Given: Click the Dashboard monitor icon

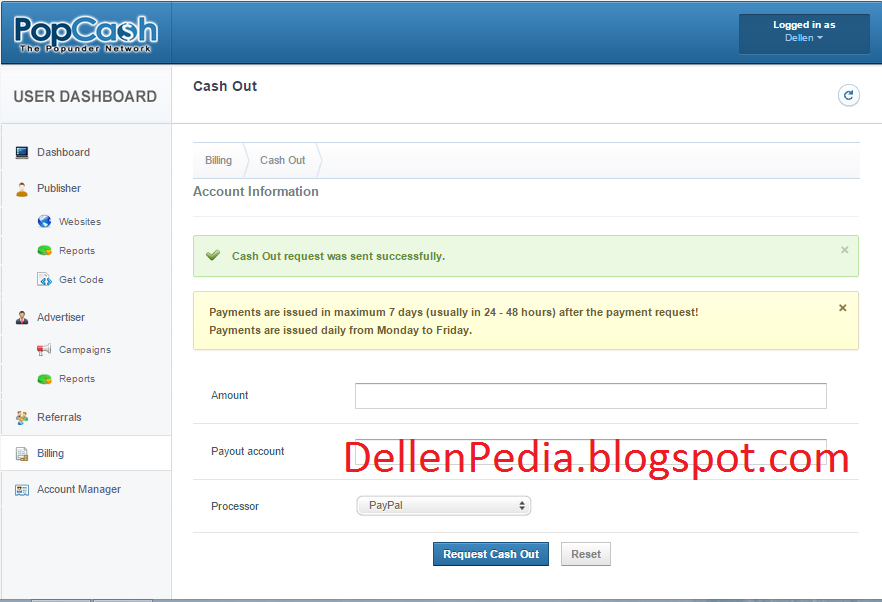Looking at the screenshot, I should (x=22, y=152).
